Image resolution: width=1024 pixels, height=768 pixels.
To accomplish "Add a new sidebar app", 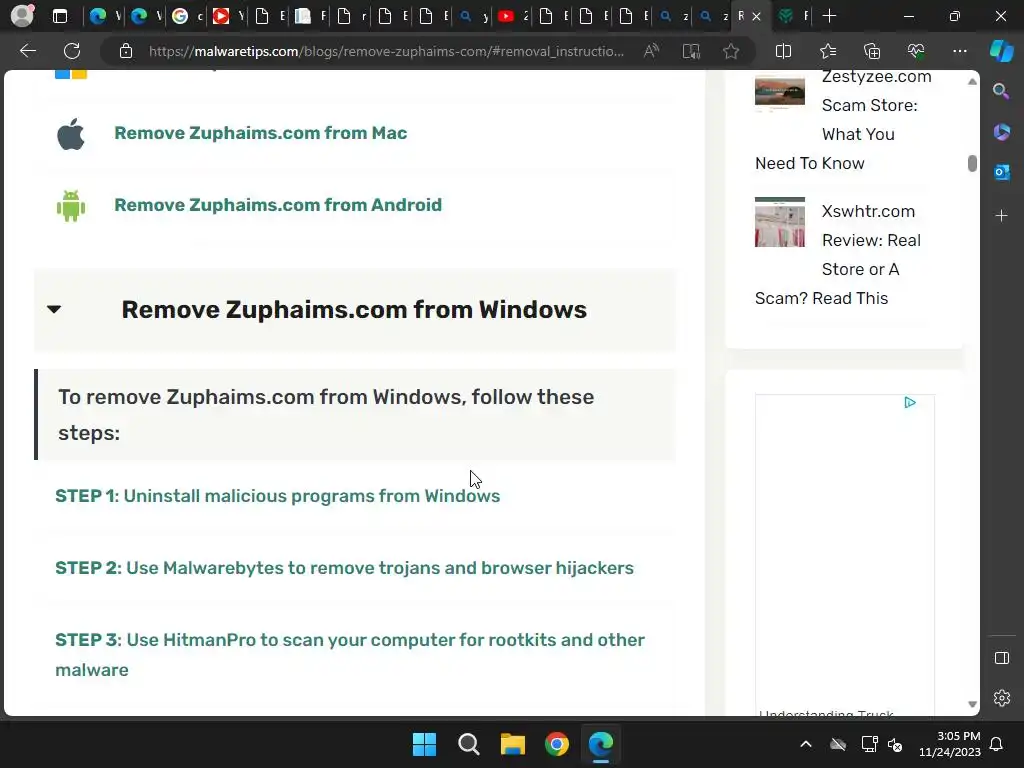I will coord(1001,216).
